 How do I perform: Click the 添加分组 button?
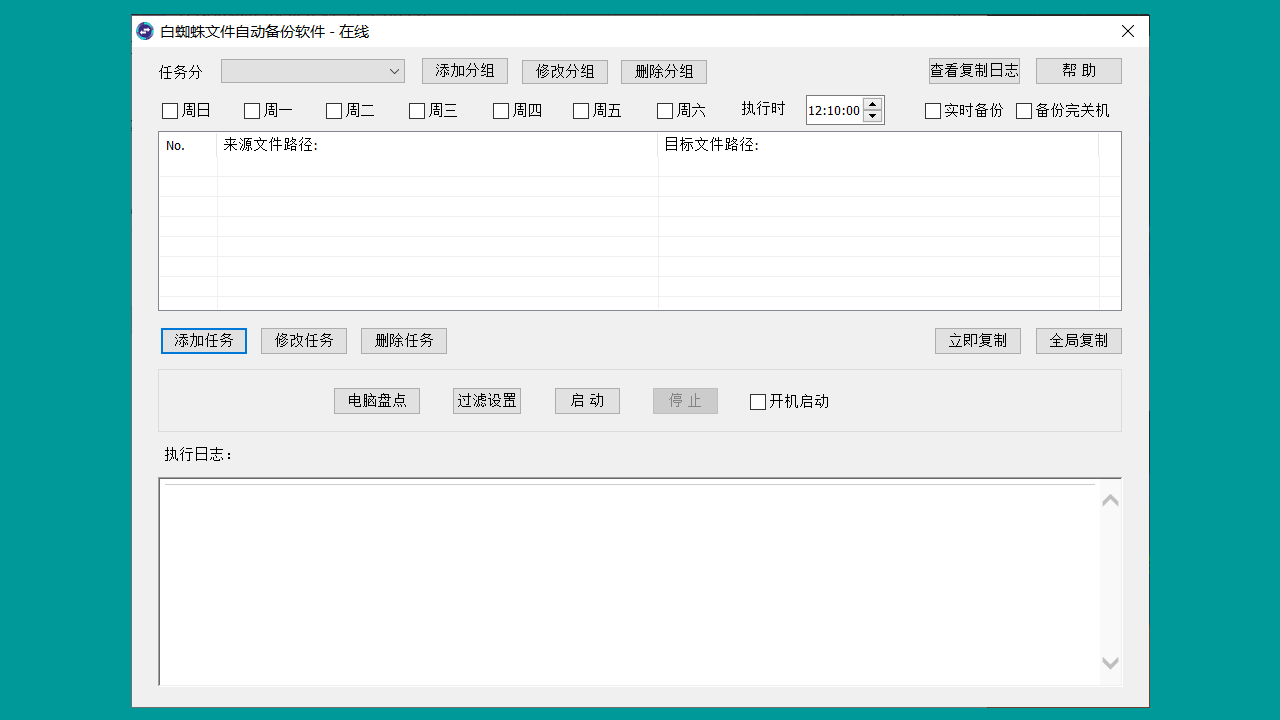pyautogui.click(x=465, y=71)
